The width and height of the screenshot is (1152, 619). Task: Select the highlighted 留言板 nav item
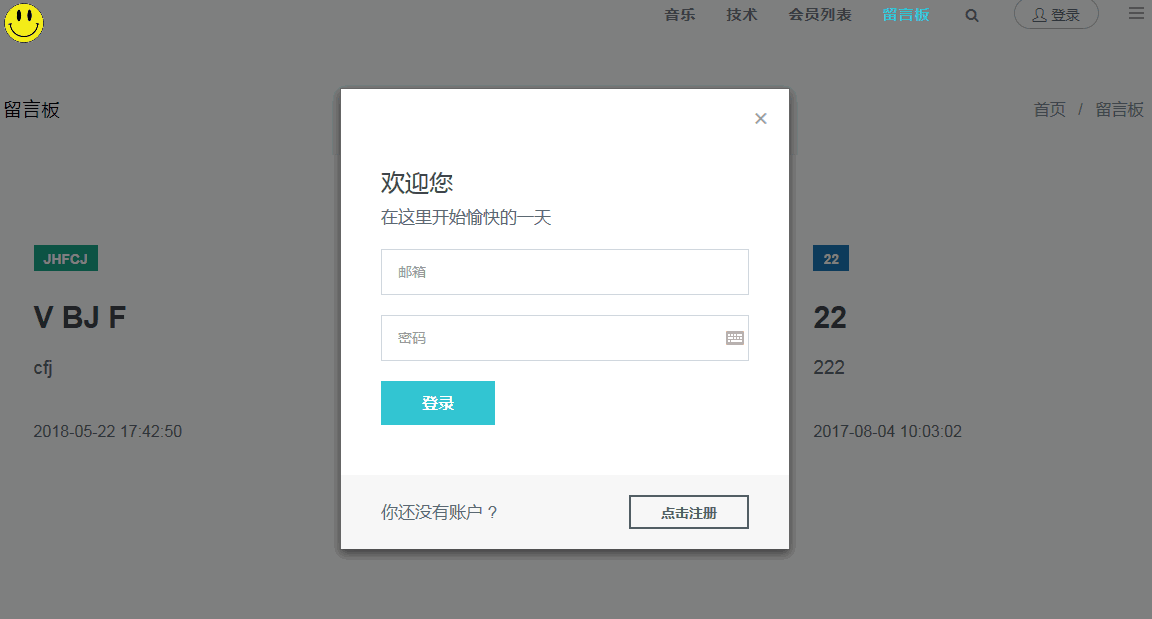pos(906,15)
